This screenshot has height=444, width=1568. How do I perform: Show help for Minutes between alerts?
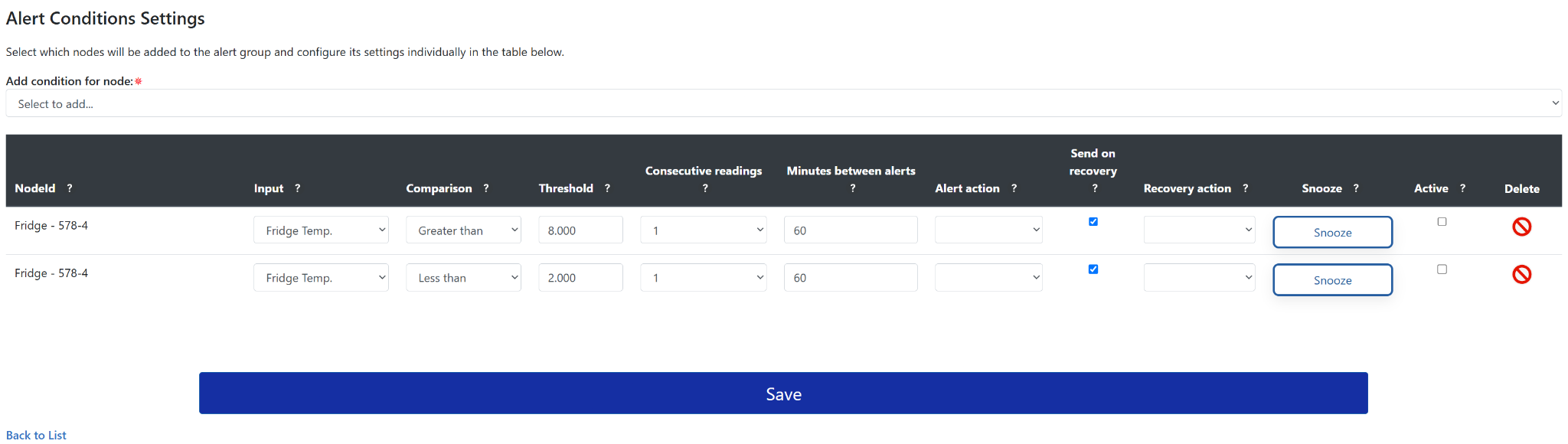852,188
